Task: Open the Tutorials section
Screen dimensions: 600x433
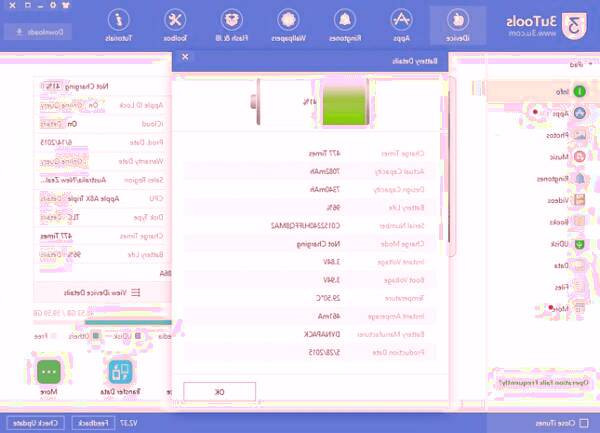Action: [x=119, y=25]
